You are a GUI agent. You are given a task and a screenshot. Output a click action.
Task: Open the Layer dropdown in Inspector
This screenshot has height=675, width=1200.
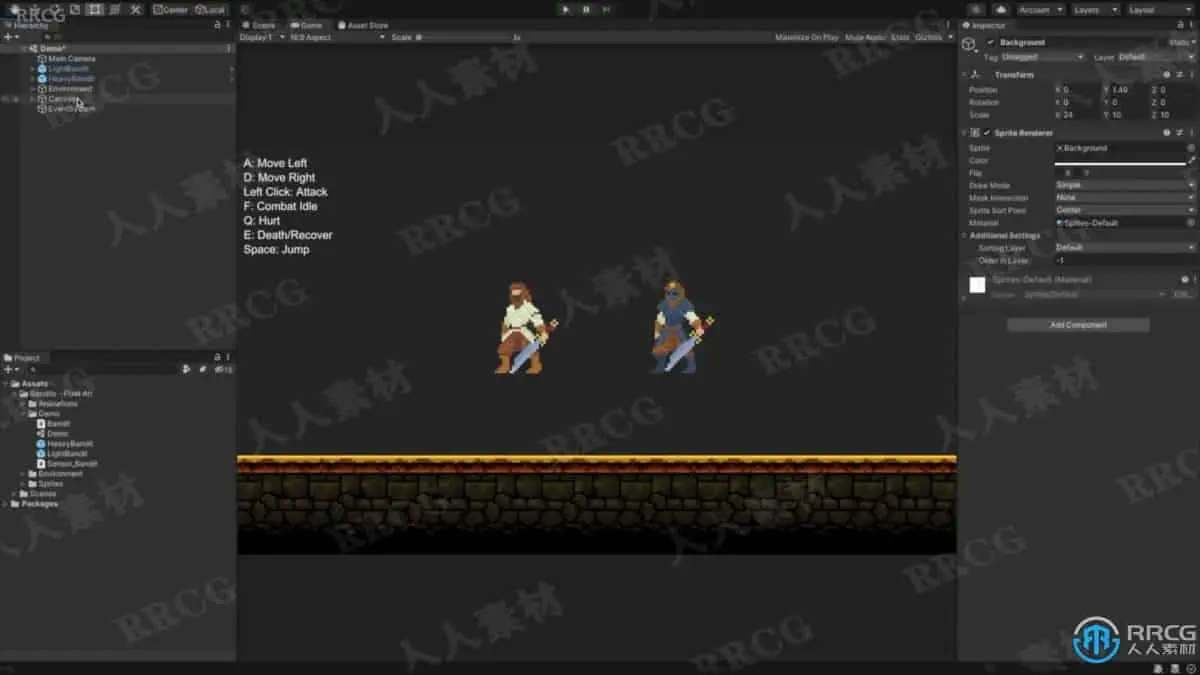(x=1155, y=57)
